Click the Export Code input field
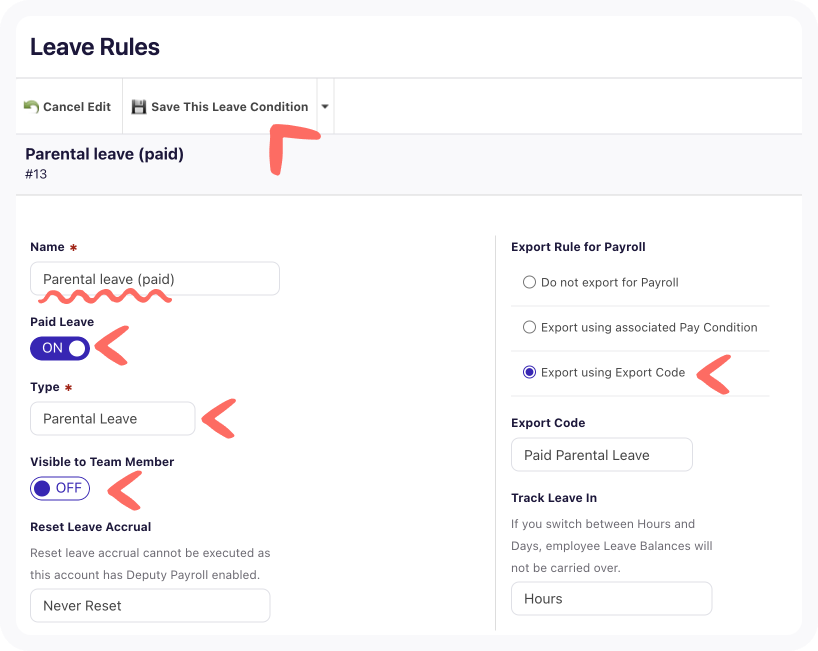The width and height of the screenshot is (818, 651). click(x=602, y=454)
